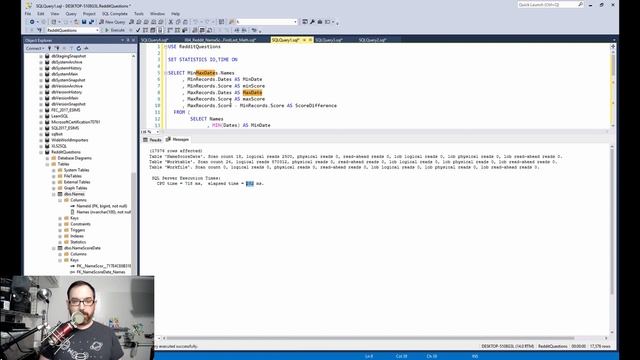The height and width of the screenshot is (360, 640).
Task: Switch to the Results tab
Action: pyautogui.click(x=153, y=140)
